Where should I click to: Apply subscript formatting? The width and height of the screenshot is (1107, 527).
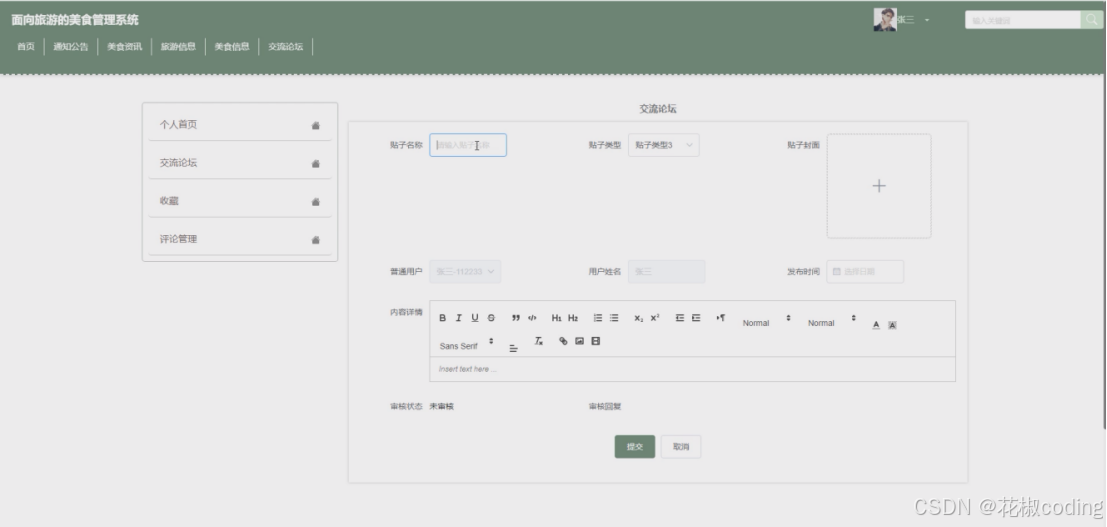(x=638, y=318)
